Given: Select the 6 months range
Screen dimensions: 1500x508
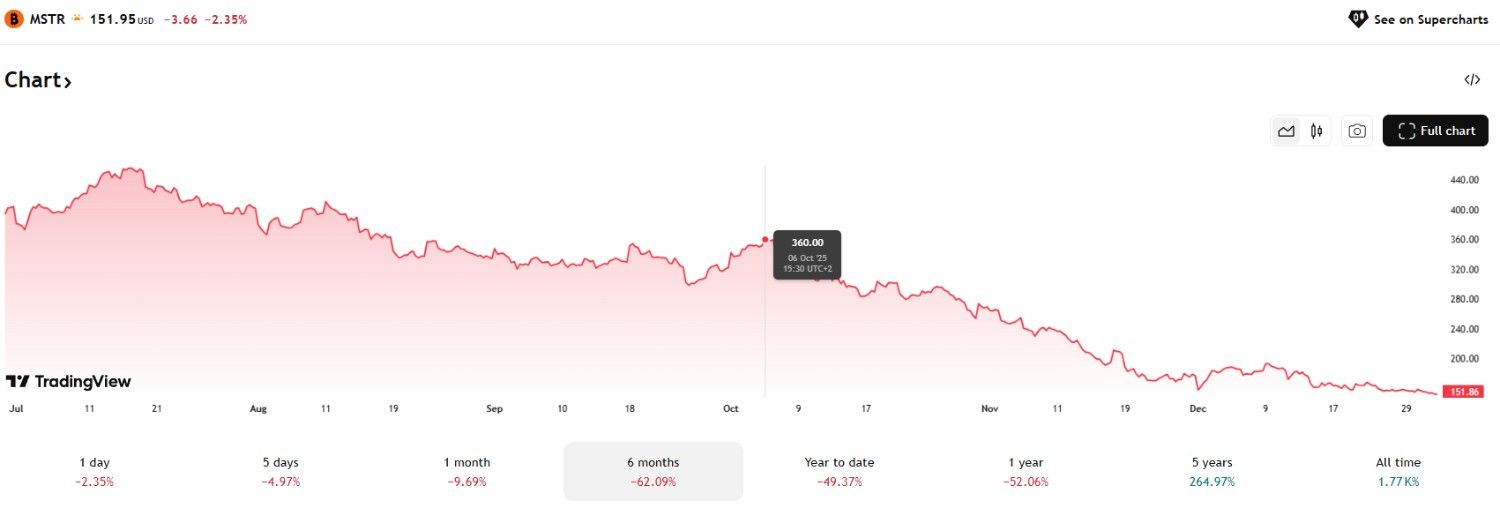Looking at the screenshot, I should point(653,471).
